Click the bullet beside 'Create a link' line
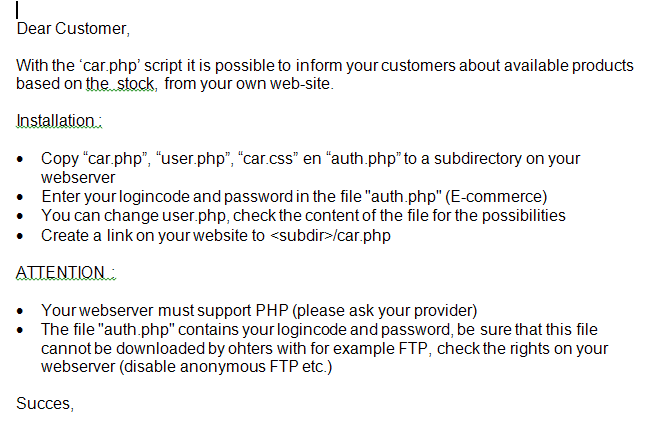The height and width of the screenshot is (445, 650). click(x=22, y=237)
